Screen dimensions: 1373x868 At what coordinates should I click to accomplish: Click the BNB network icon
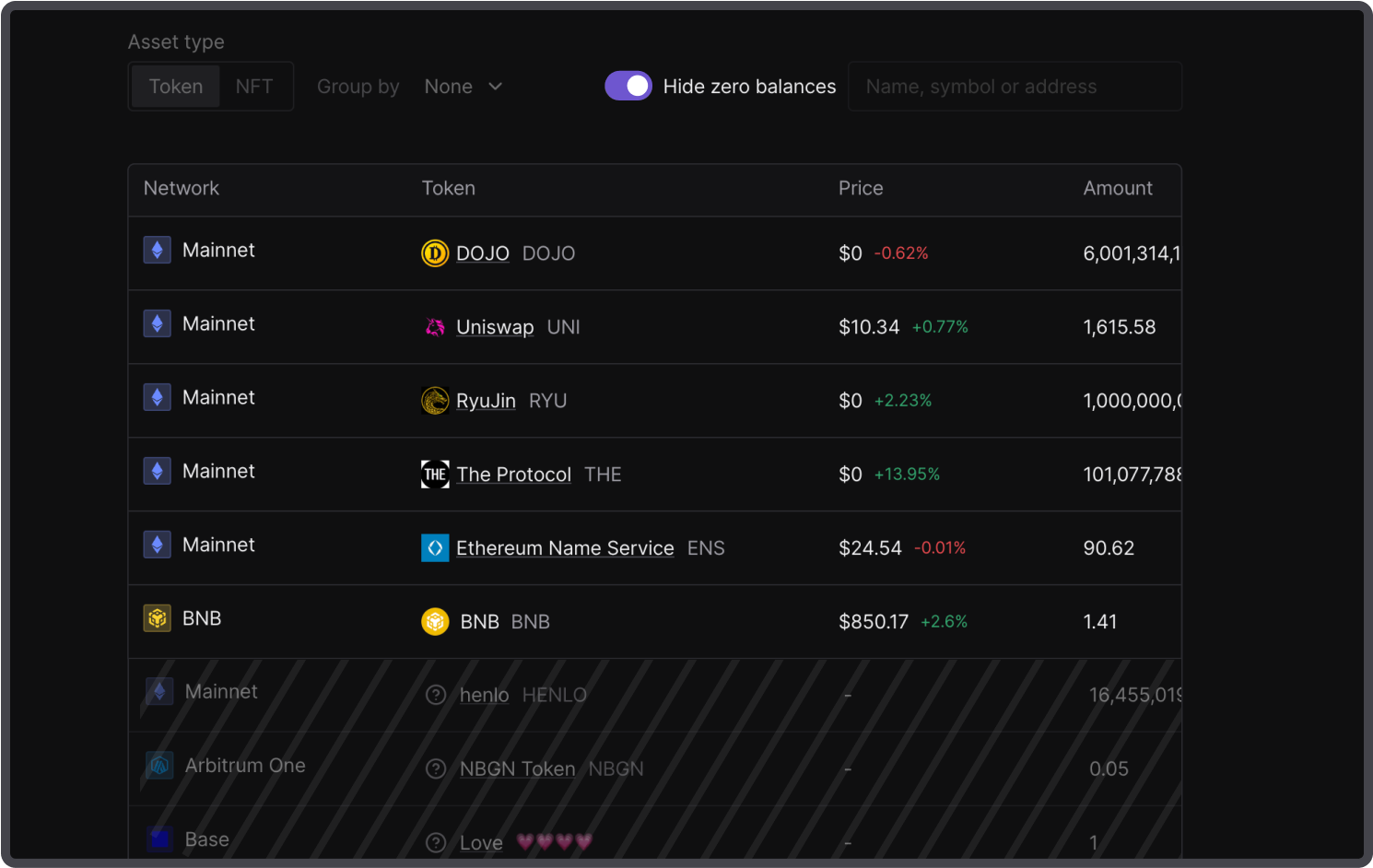click(158, 617)
